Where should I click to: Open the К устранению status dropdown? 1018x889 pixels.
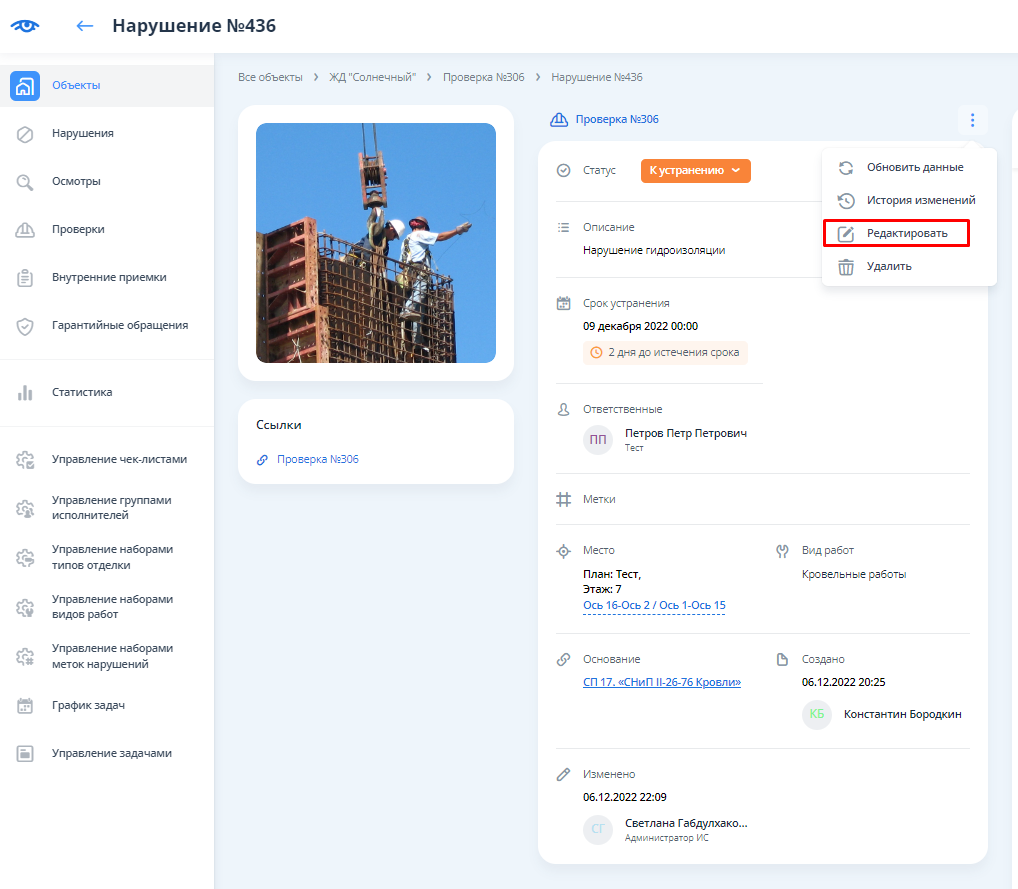(x=695, y=171)
